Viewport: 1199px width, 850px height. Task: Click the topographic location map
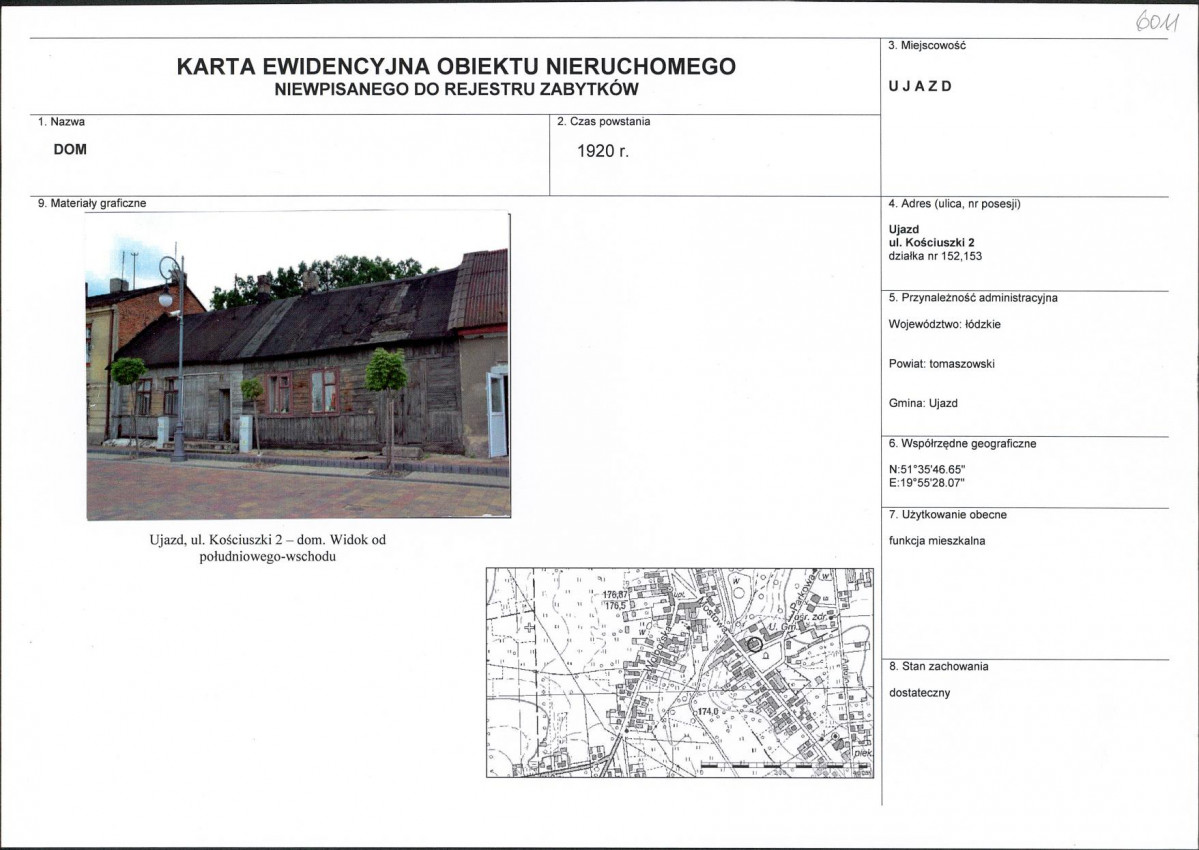pyautogui.click(x=680, y=673)
